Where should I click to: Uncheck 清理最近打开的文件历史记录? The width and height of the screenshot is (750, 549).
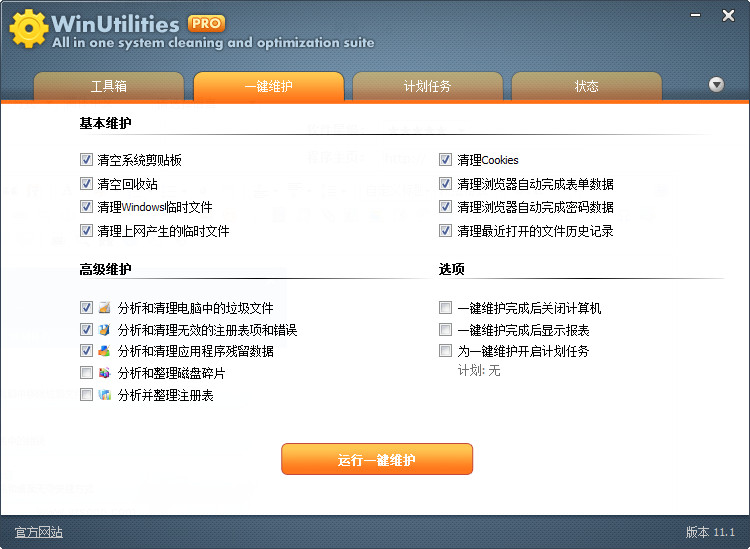tap(445, 231)
